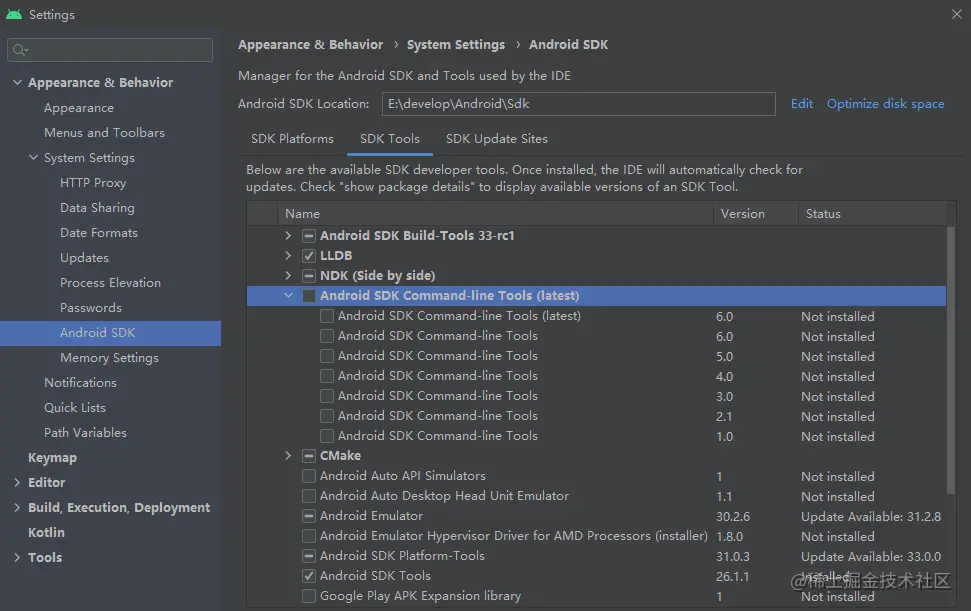
Task: Check Google Play APK Expansion library checkbox
Action: (308, 596)
